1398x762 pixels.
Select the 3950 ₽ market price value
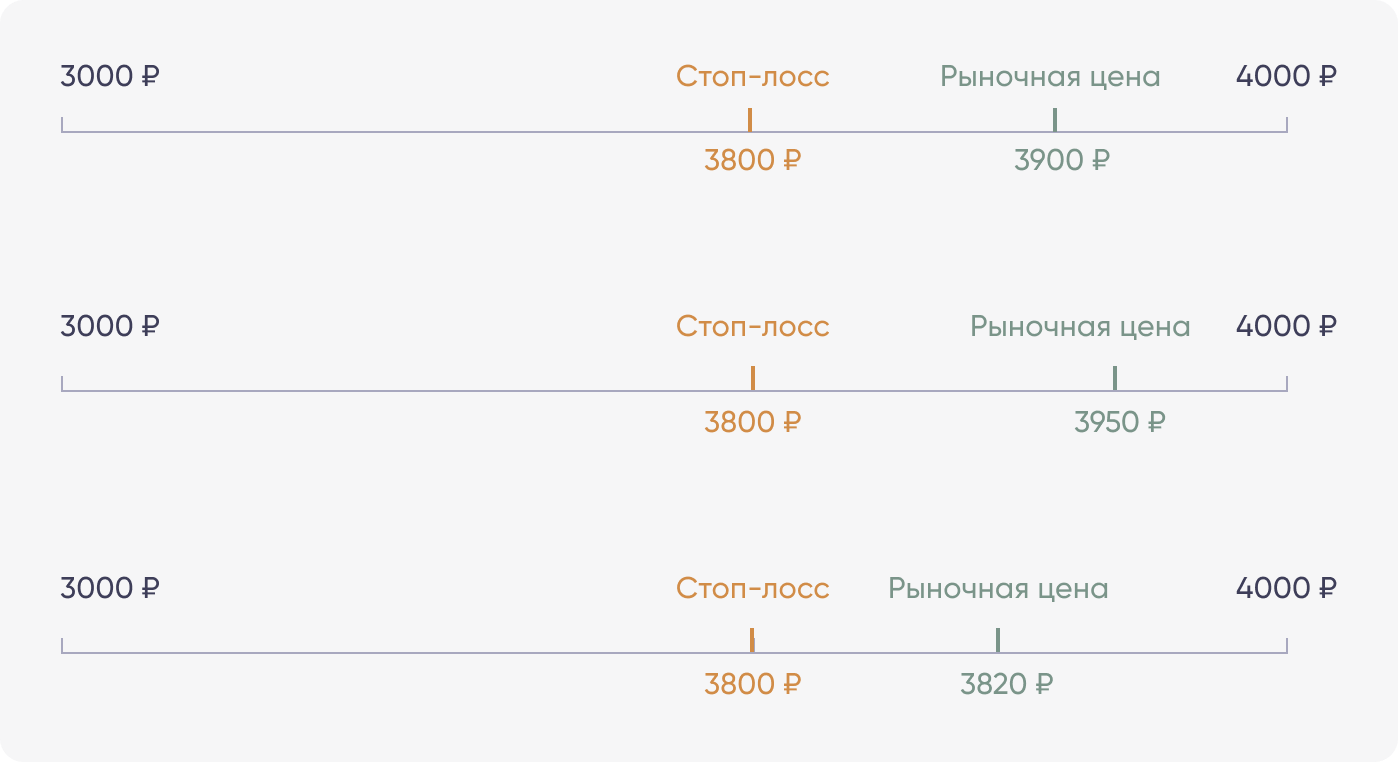point(1120,422)
